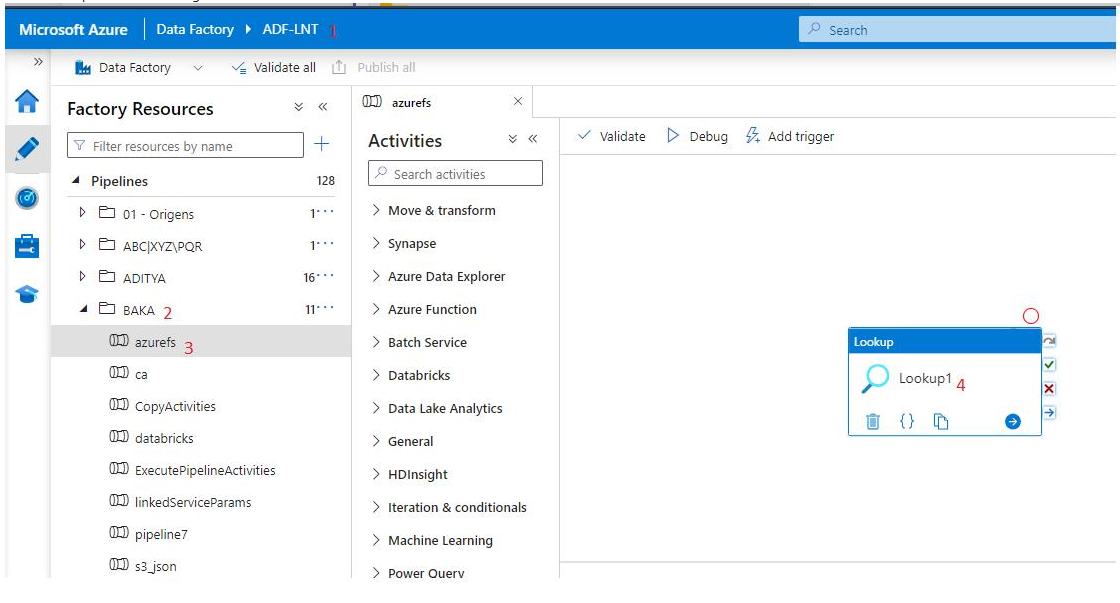Click the Data Factory icon in toolbar

point(83,68)
